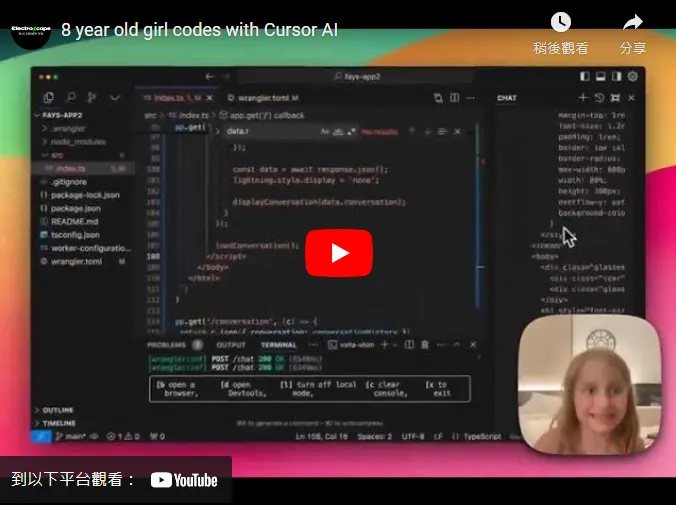This screenshot has height=505, width=676.
Task: Open the Source Control branch icon
Action: 92,97
